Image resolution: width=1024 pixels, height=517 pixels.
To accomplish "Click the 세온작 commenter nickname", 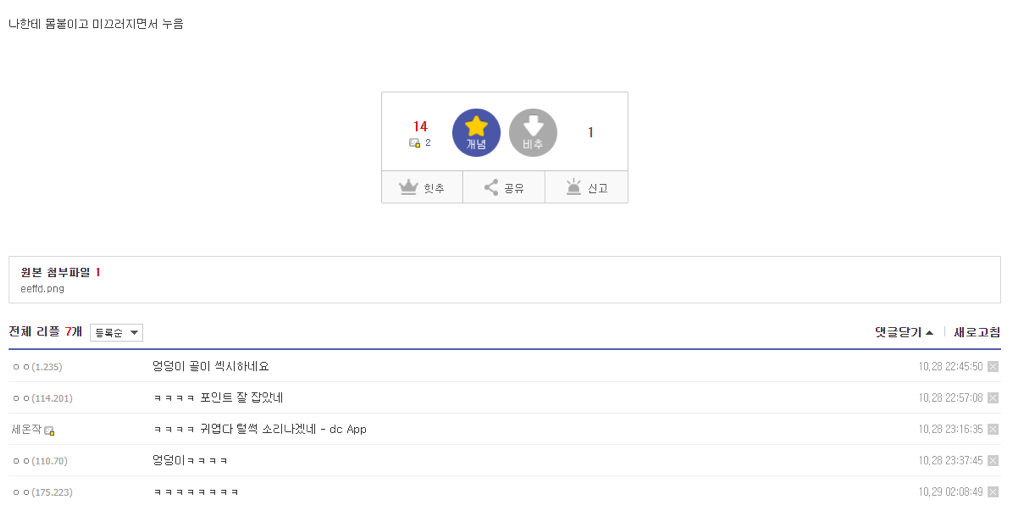I will (x=26, y=429).
